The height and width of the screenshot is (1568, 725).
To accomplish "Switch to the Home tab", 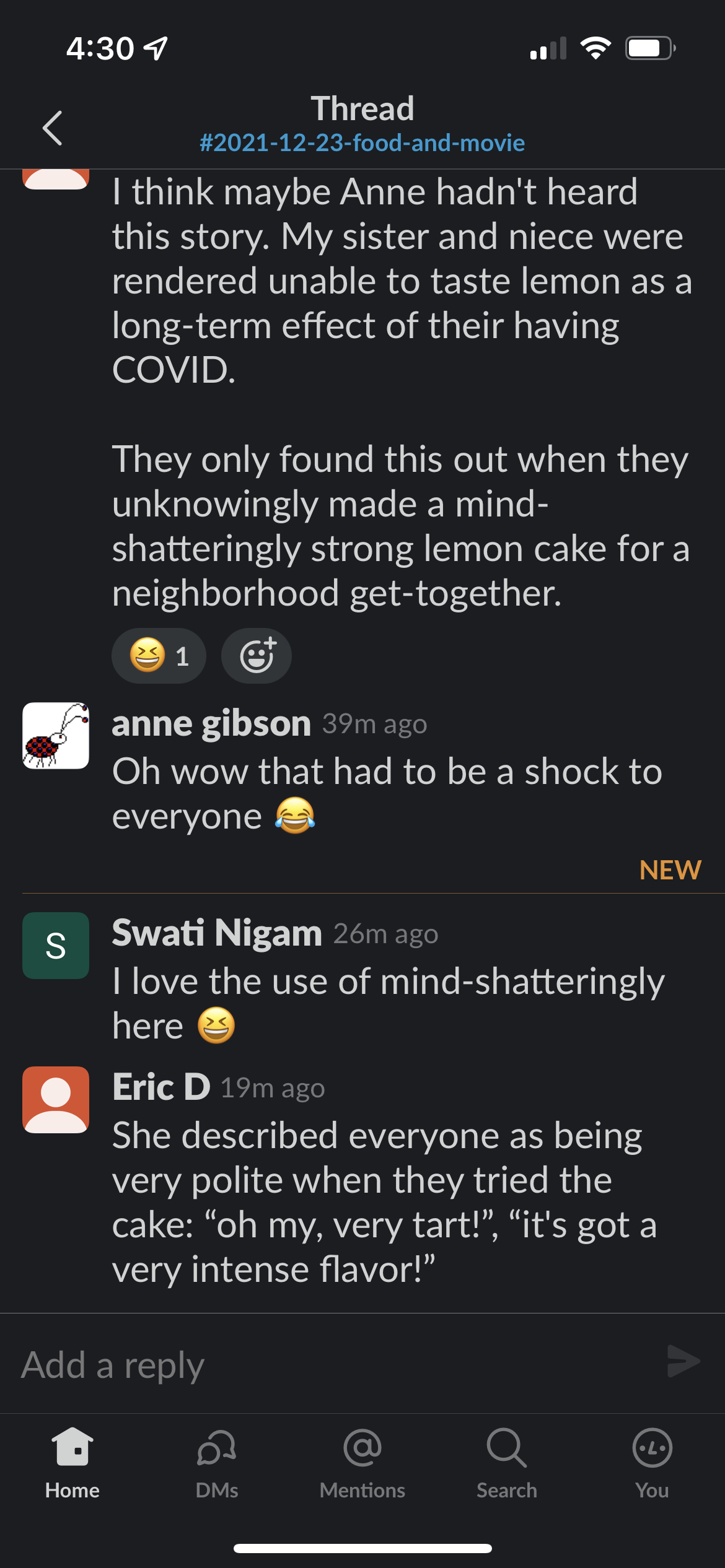I will (72, 1463).
